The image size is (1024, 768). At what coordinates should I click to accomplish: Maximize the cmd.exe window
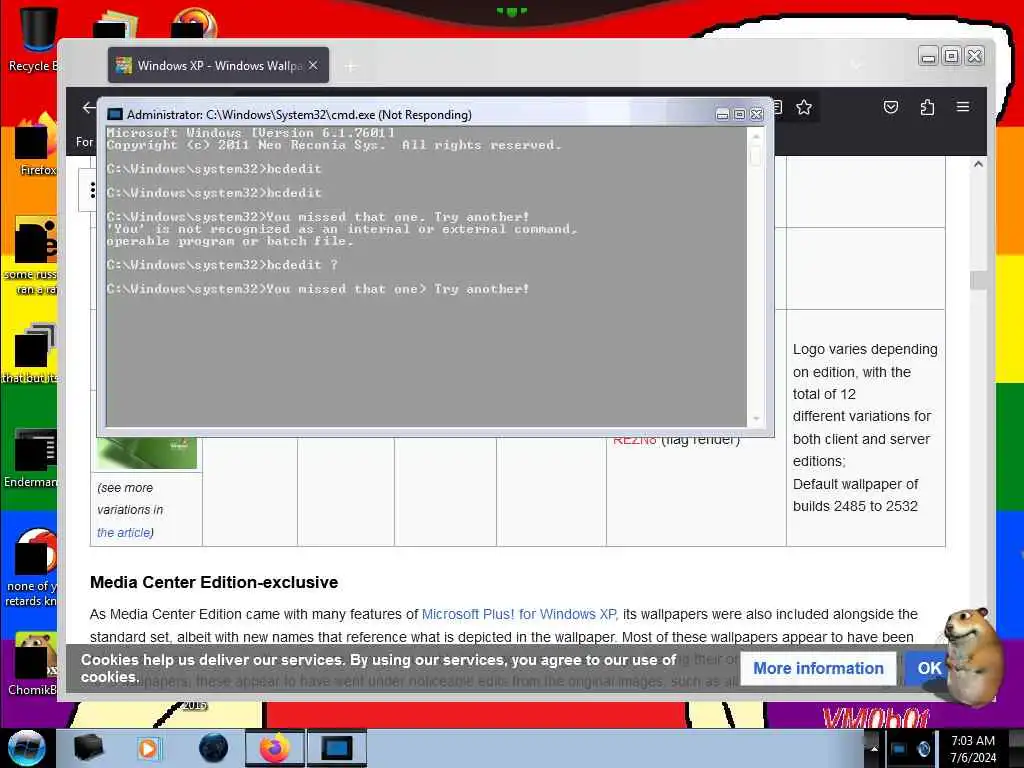[739, 114]
